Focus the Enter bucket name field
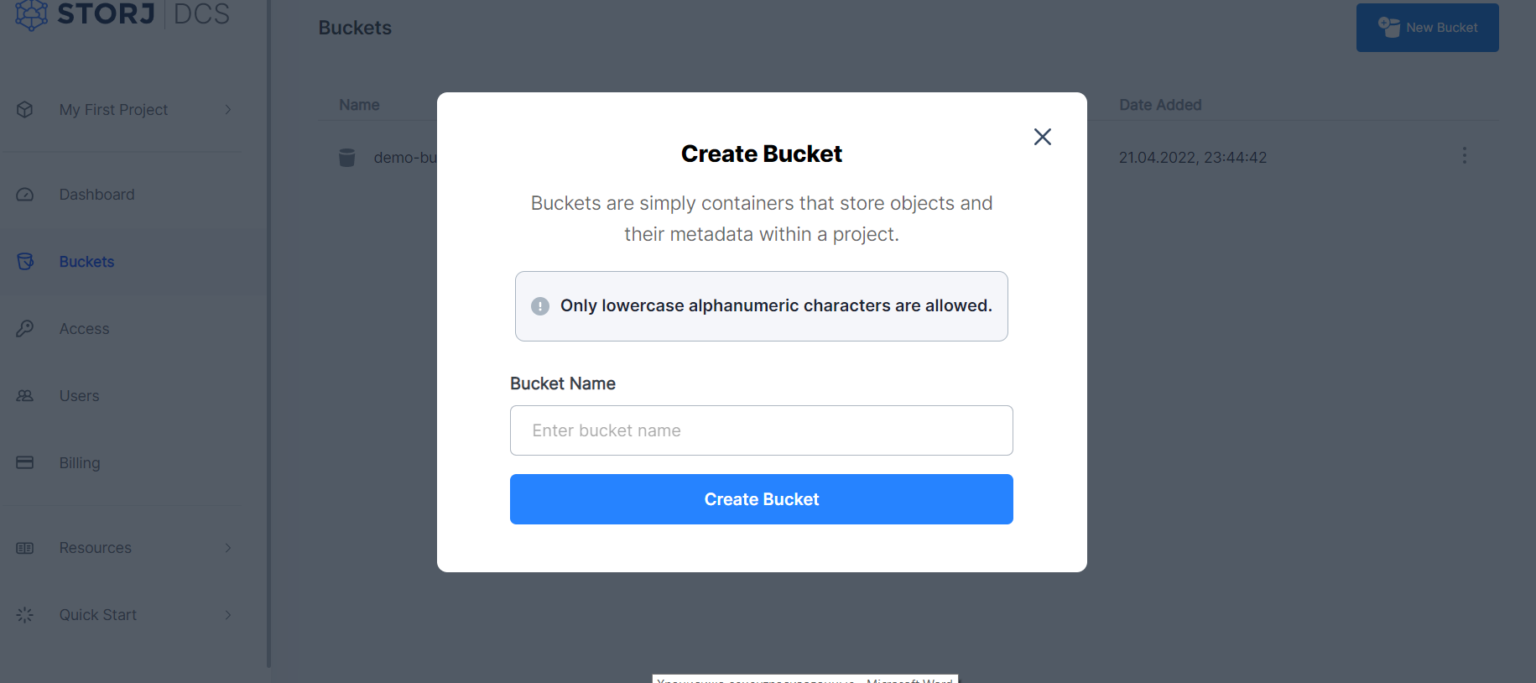The image size is (1536, 683). click(761, 430)
